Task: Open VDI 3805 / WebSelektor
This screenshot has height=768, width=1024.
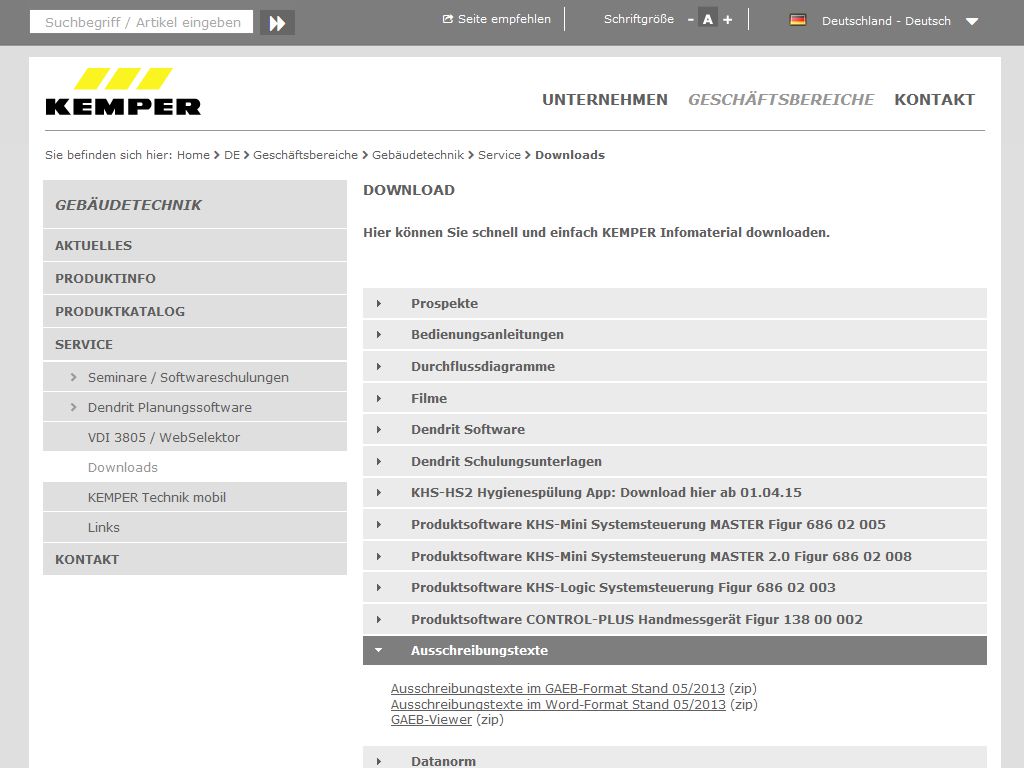Action: pos(195,438)
